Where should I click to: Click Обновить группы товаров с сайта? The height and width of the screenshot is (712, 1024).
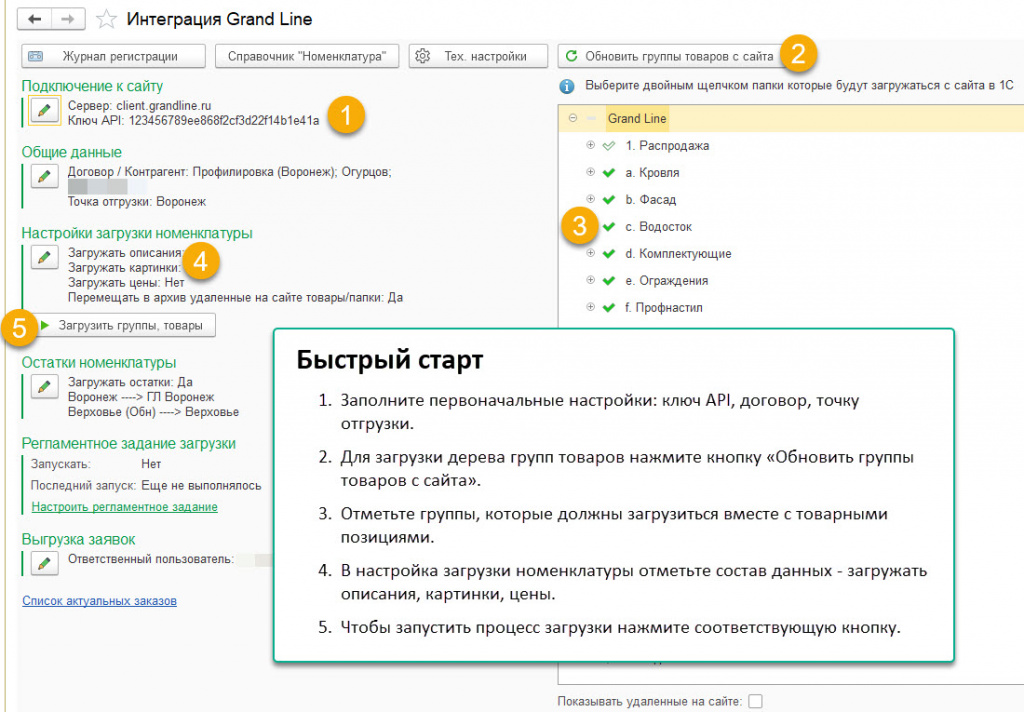(x=669, y=56)
